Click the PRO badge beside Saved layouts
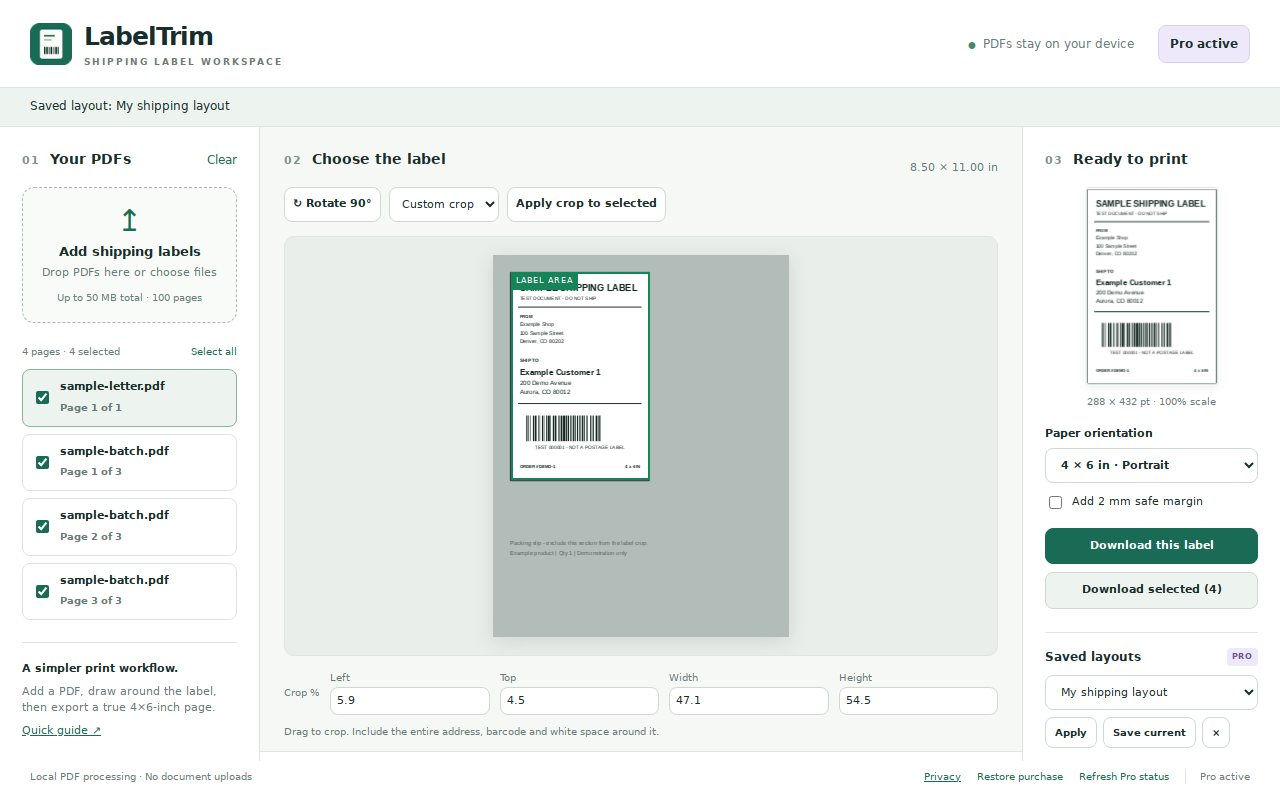The width and height of the screenshot is (1280, 800). tap(1242, 657)
